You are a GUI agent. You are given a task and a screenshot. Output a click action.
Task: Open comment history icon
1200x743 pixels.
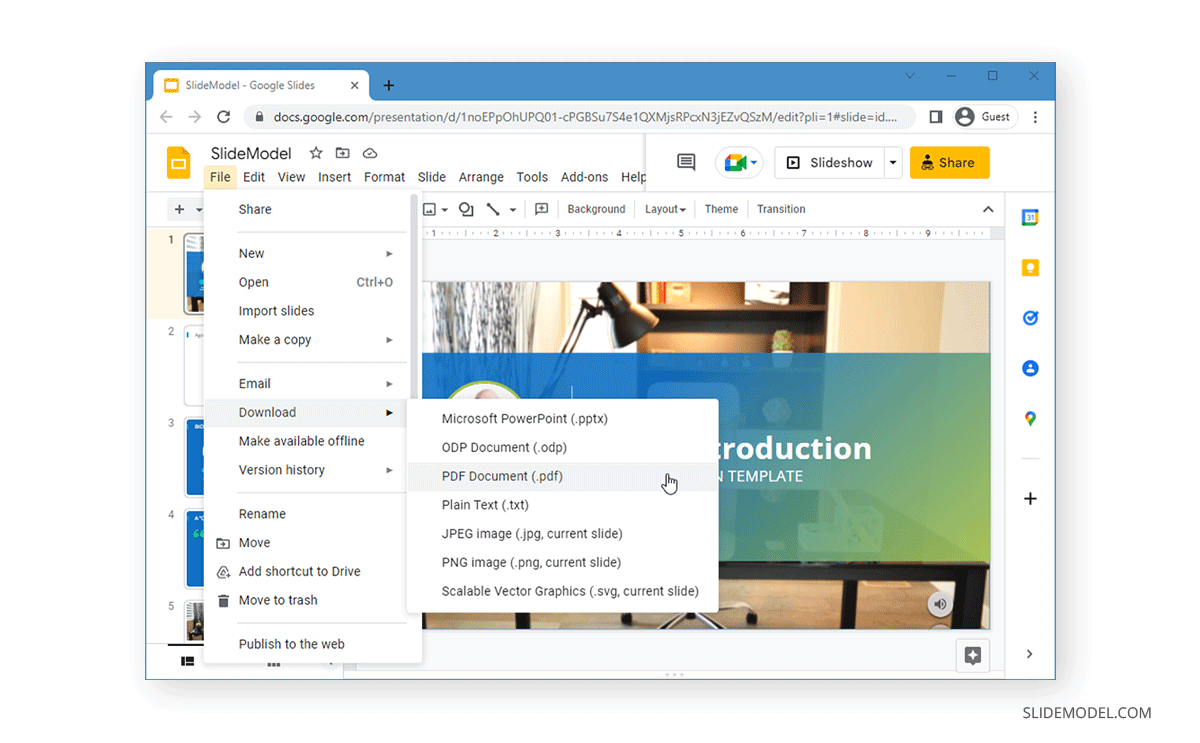tap(686, 162)
